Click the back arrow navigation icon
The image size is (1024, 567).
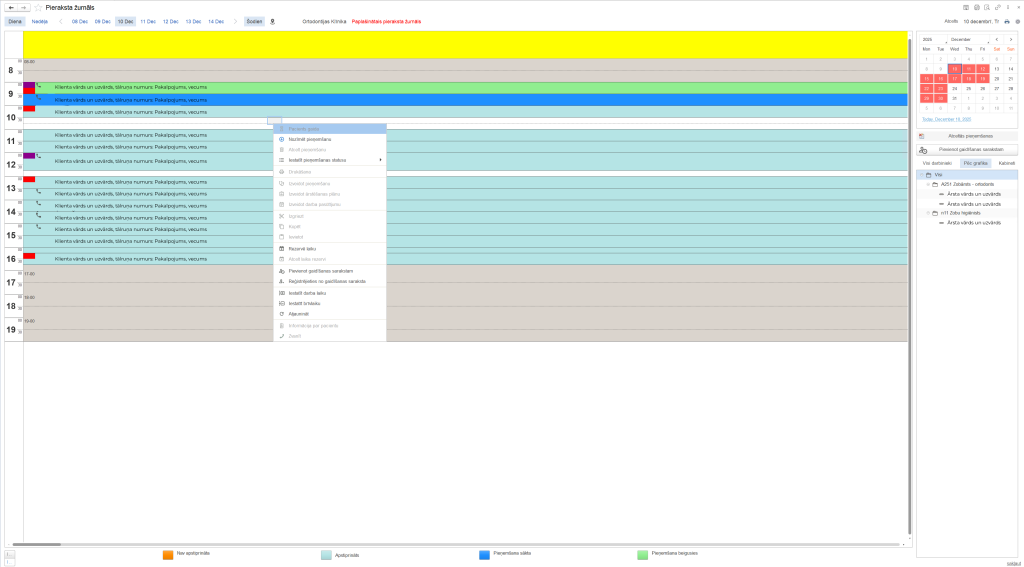coord(10,7)
